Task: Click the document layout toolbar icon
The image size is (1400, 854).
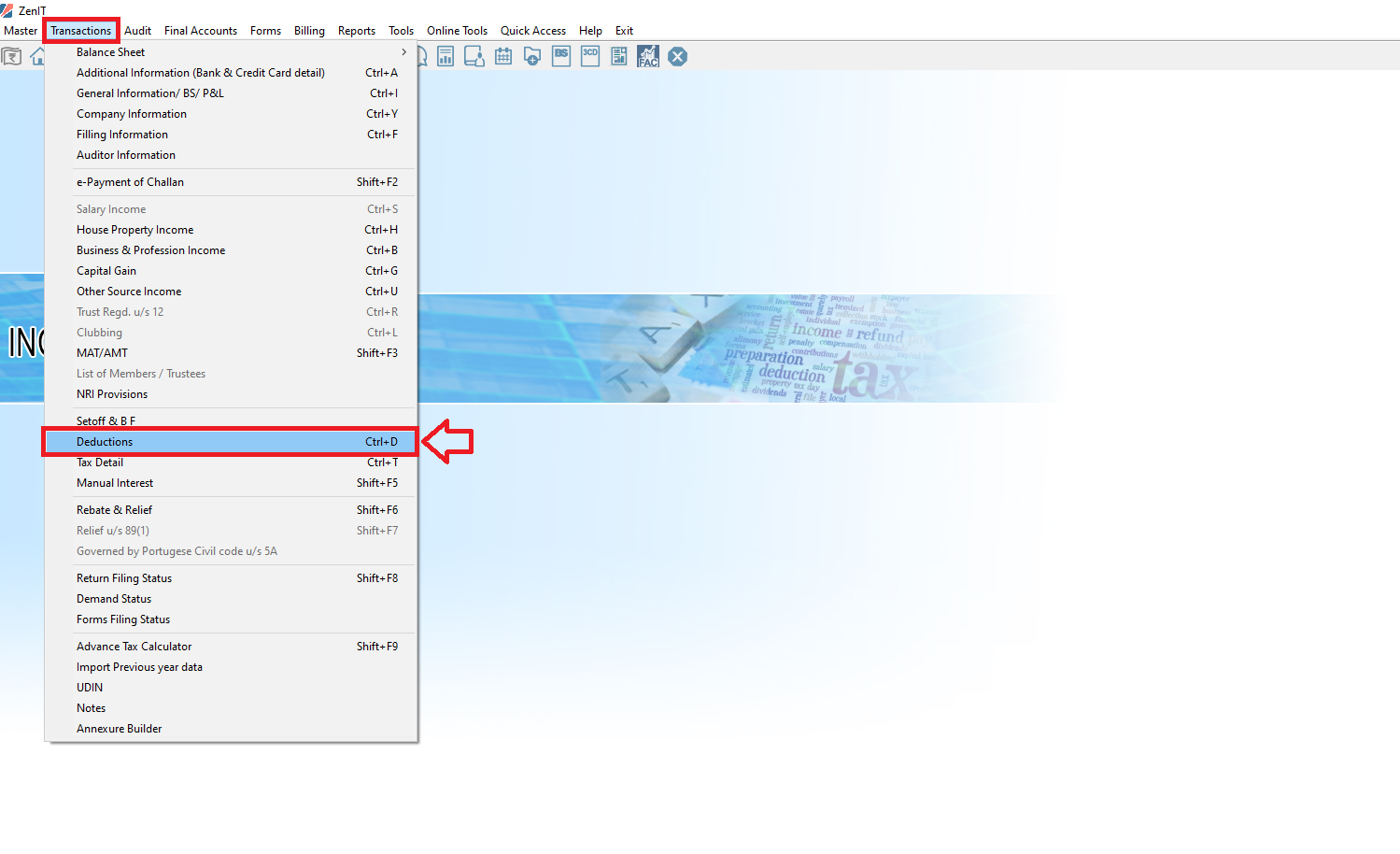Action: (x=619, y=57)
